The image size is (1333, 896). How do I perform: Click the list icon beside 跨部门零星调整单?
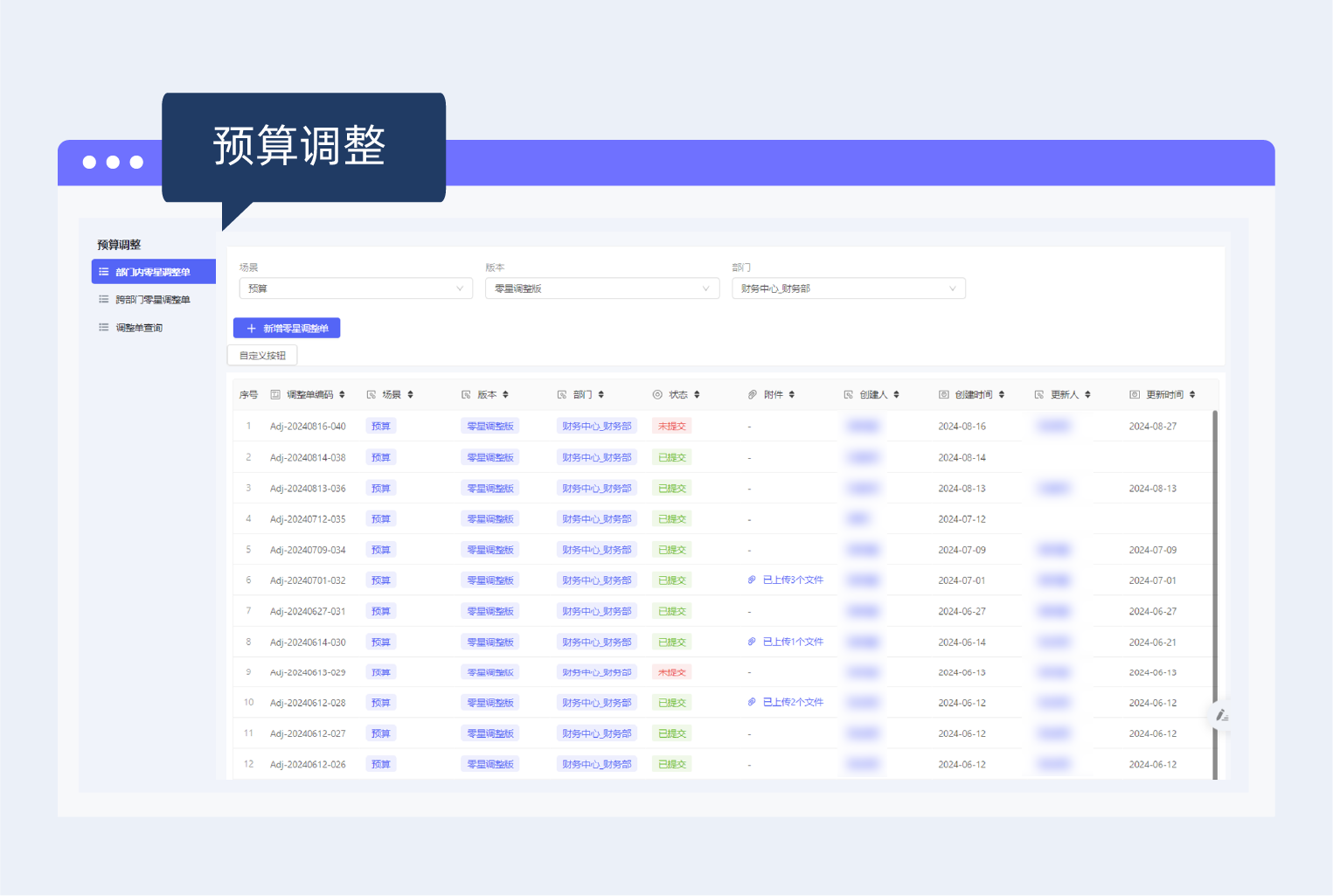tap(104, 300)
